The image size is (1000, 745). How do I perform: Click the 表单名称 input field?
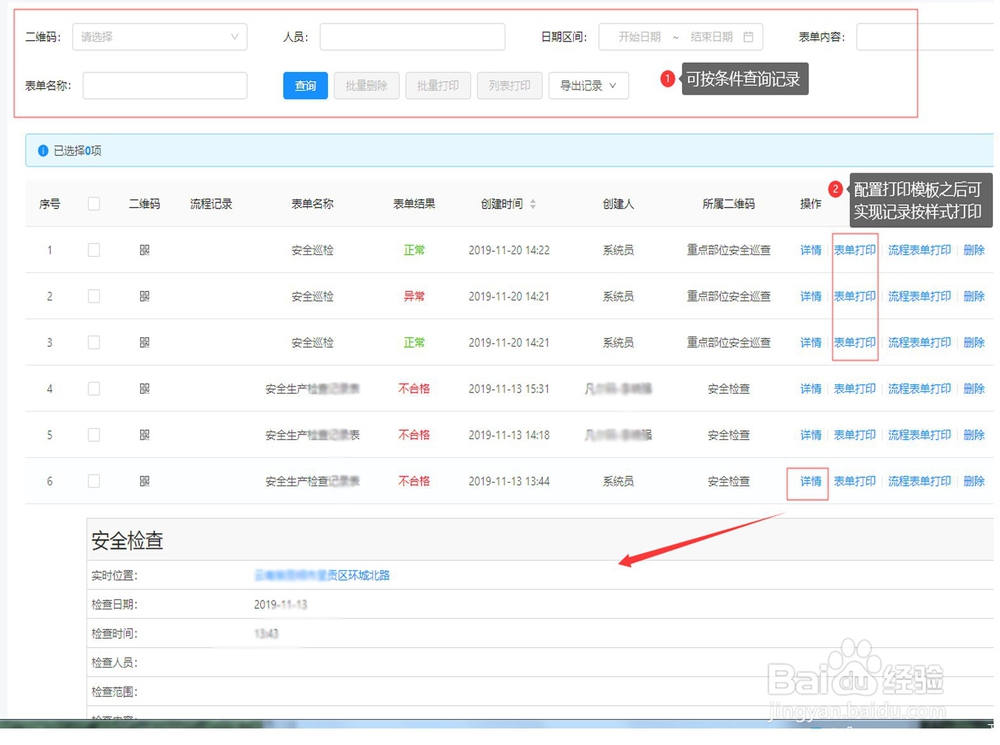click(x=164, y=85)
